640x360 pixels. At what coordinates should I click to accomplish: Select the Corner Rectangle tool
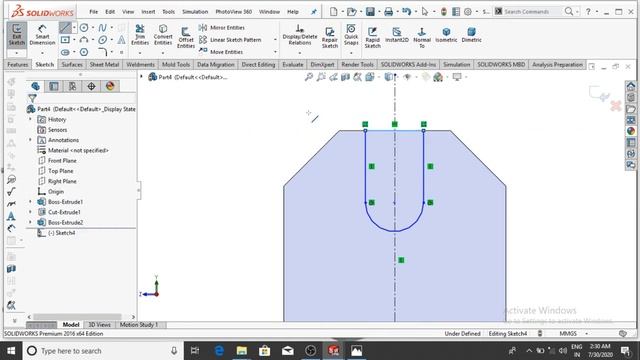pyautogui.click(x=65, y=40)
